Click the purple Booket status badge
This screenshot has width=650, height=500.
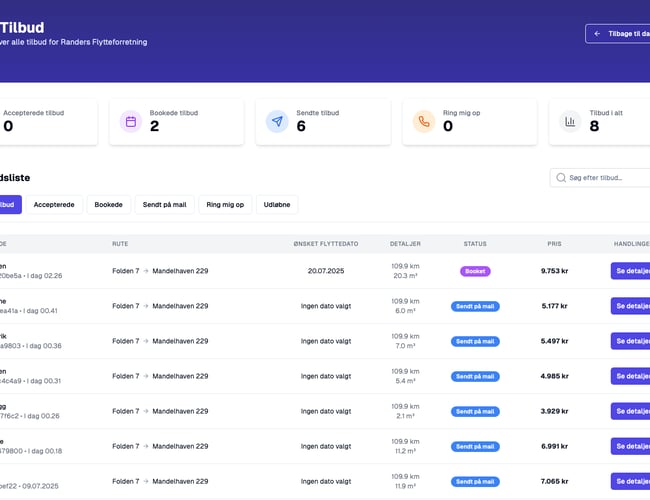click(475, 271)
